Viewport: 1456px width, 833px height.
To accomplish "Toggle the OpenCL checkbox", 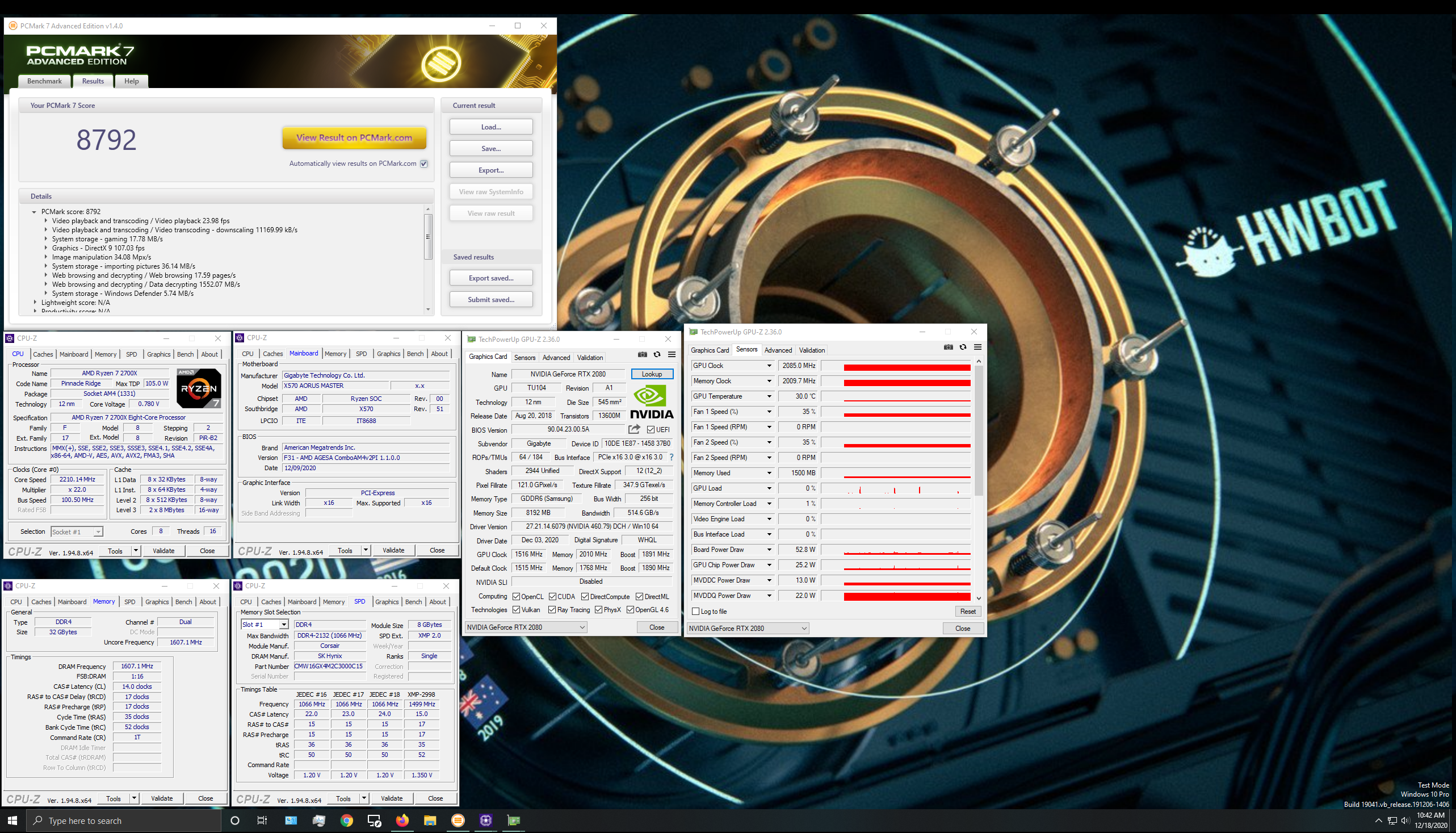I will tap(517, 597).
